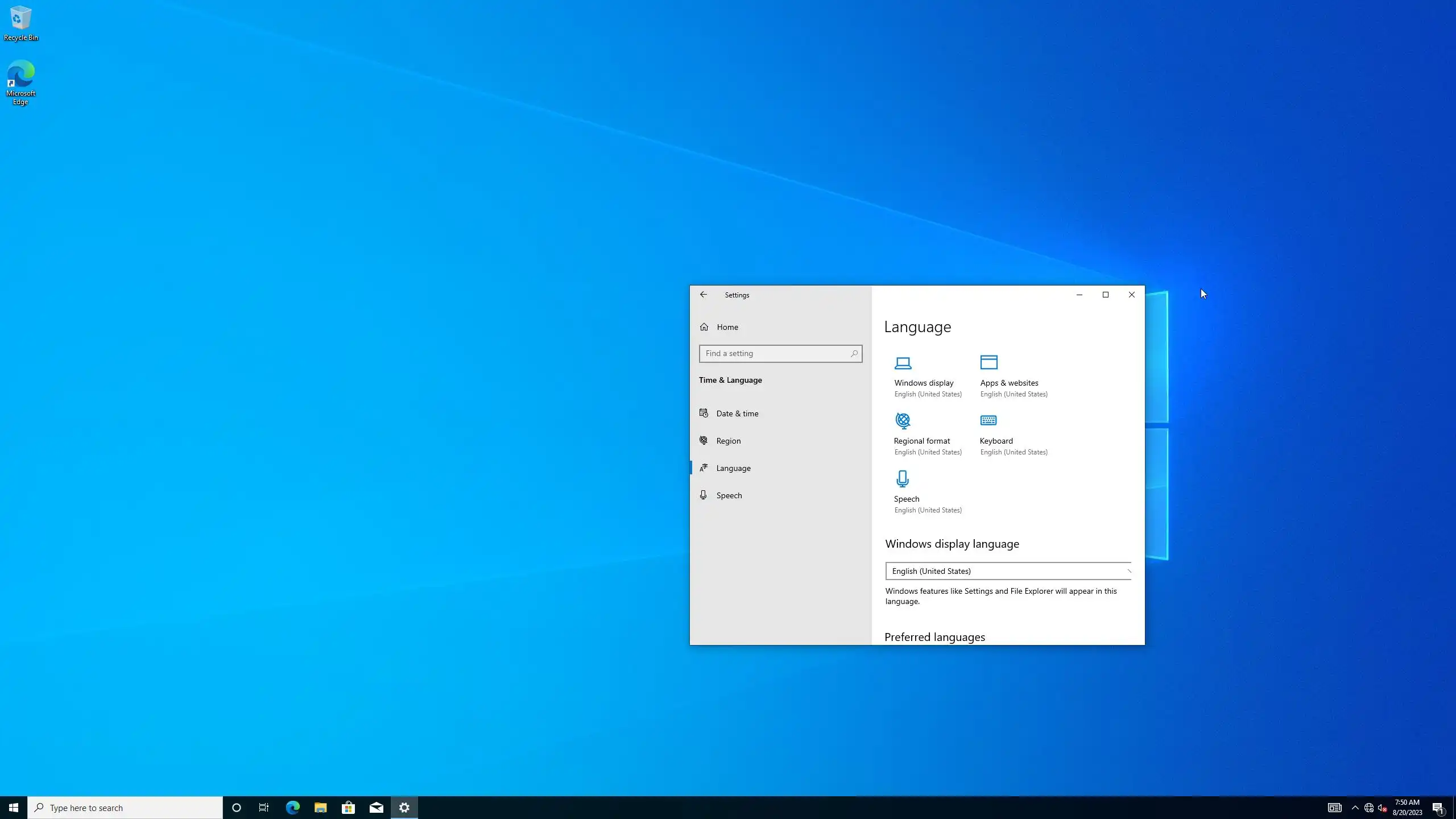Click the taskbar clock and date

[1407, 808]
